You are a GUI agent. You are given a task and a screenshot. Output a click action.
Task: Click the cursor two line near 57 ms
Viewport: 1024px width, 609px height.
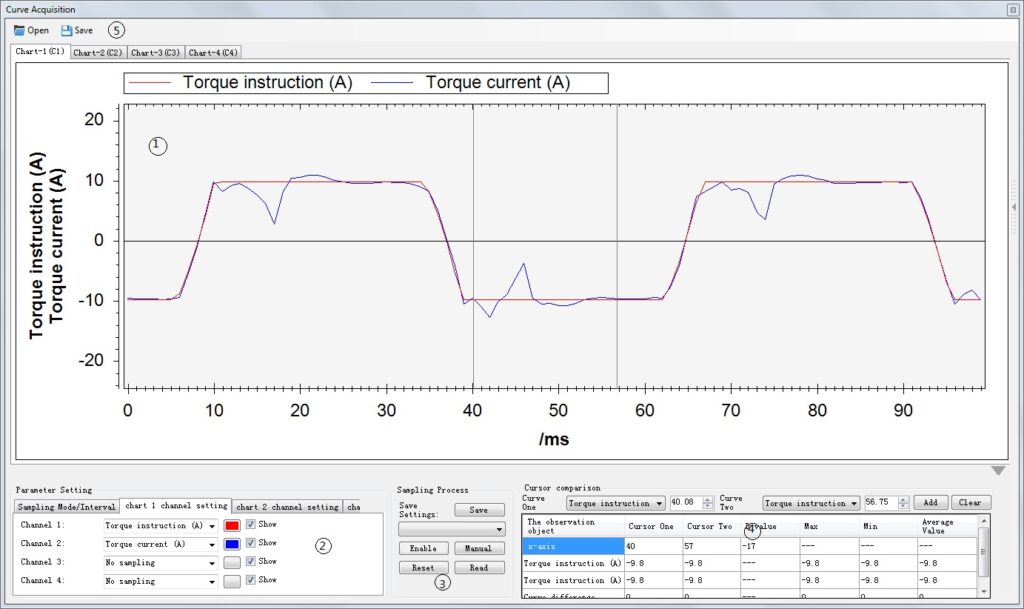click(617, 246)
